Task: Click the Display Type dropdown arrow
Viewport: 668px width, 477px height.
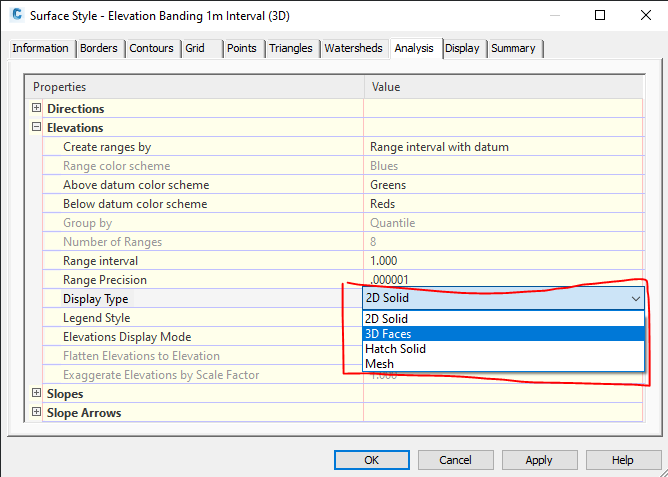Action: pos(636,299)
